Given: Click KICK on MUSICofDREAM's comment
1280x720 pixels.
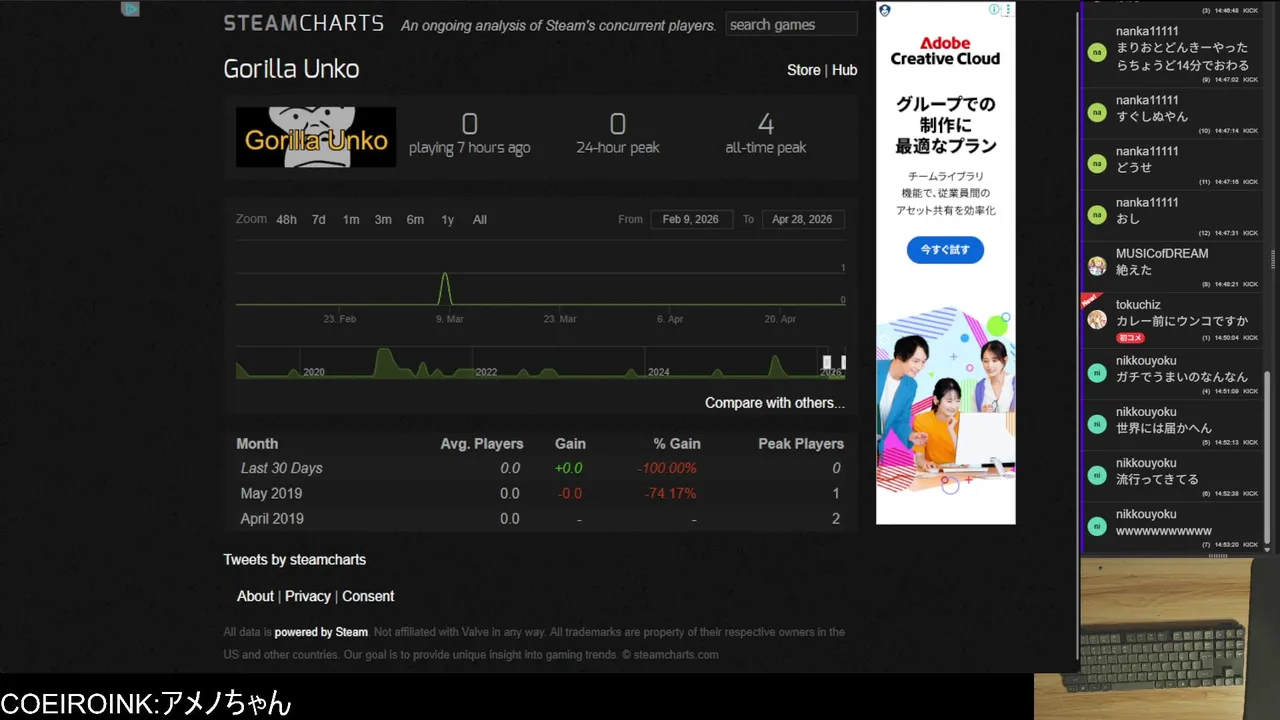Looking at the screenshot, I should click(x=1251, y=284).
